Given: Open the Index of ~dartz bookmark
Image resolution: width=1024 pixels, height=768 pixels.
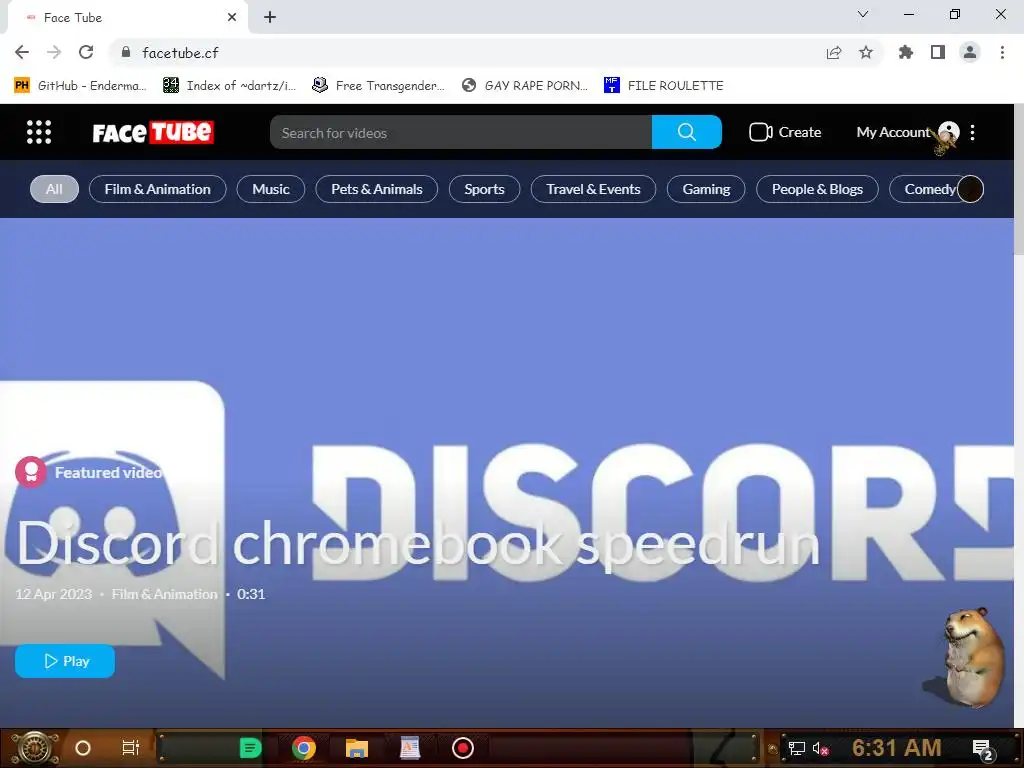Looking at the screenshot, I should tap(229, 86).
